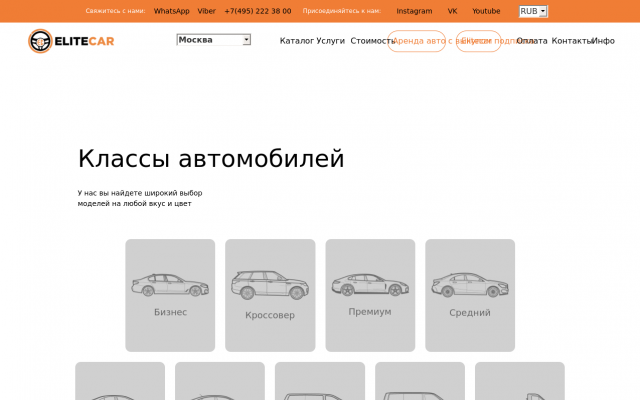
Task: Click the sedan icon above Средний
Action: pos(470,285)
